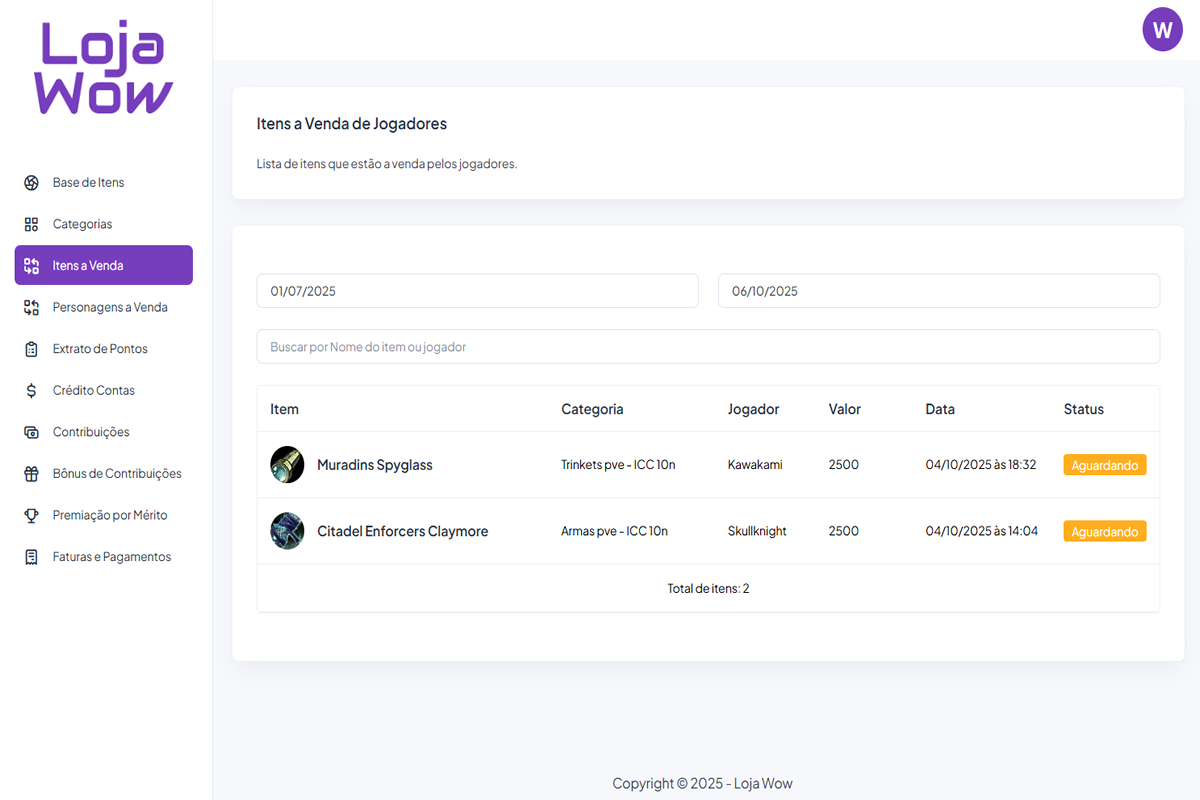1200x800 pixels.
Task: Select Itens a Venda menu item
Action: click(x=104, y=266)
